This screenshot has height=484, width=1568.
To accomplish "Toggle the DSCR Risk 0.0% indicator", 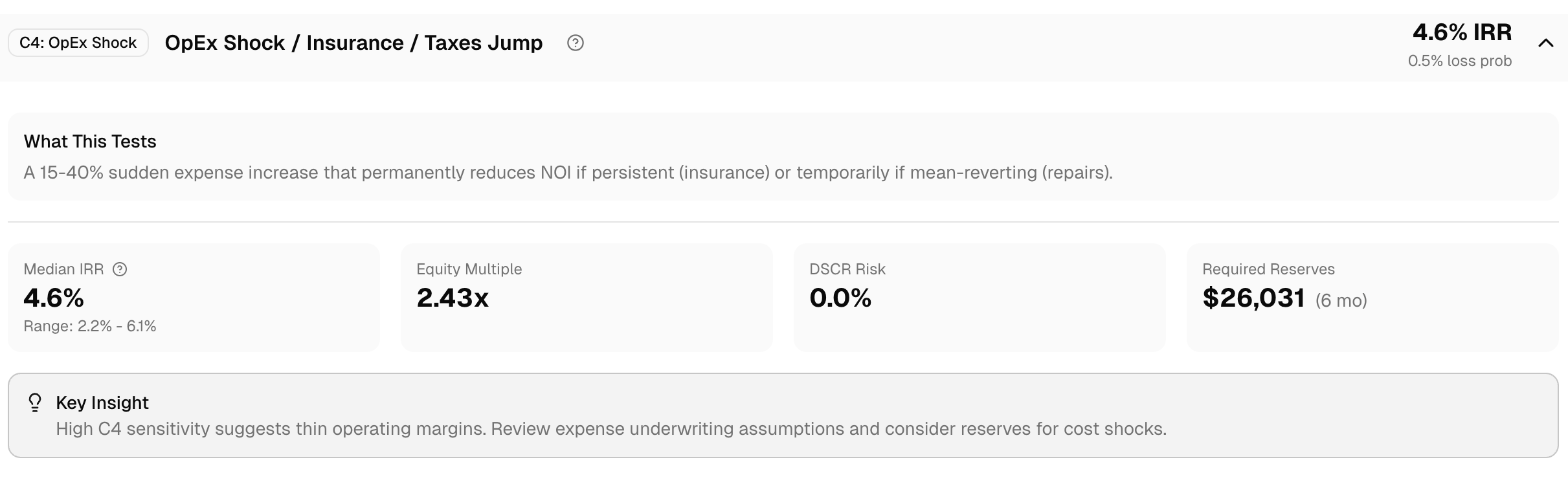I will pos(840,298).
